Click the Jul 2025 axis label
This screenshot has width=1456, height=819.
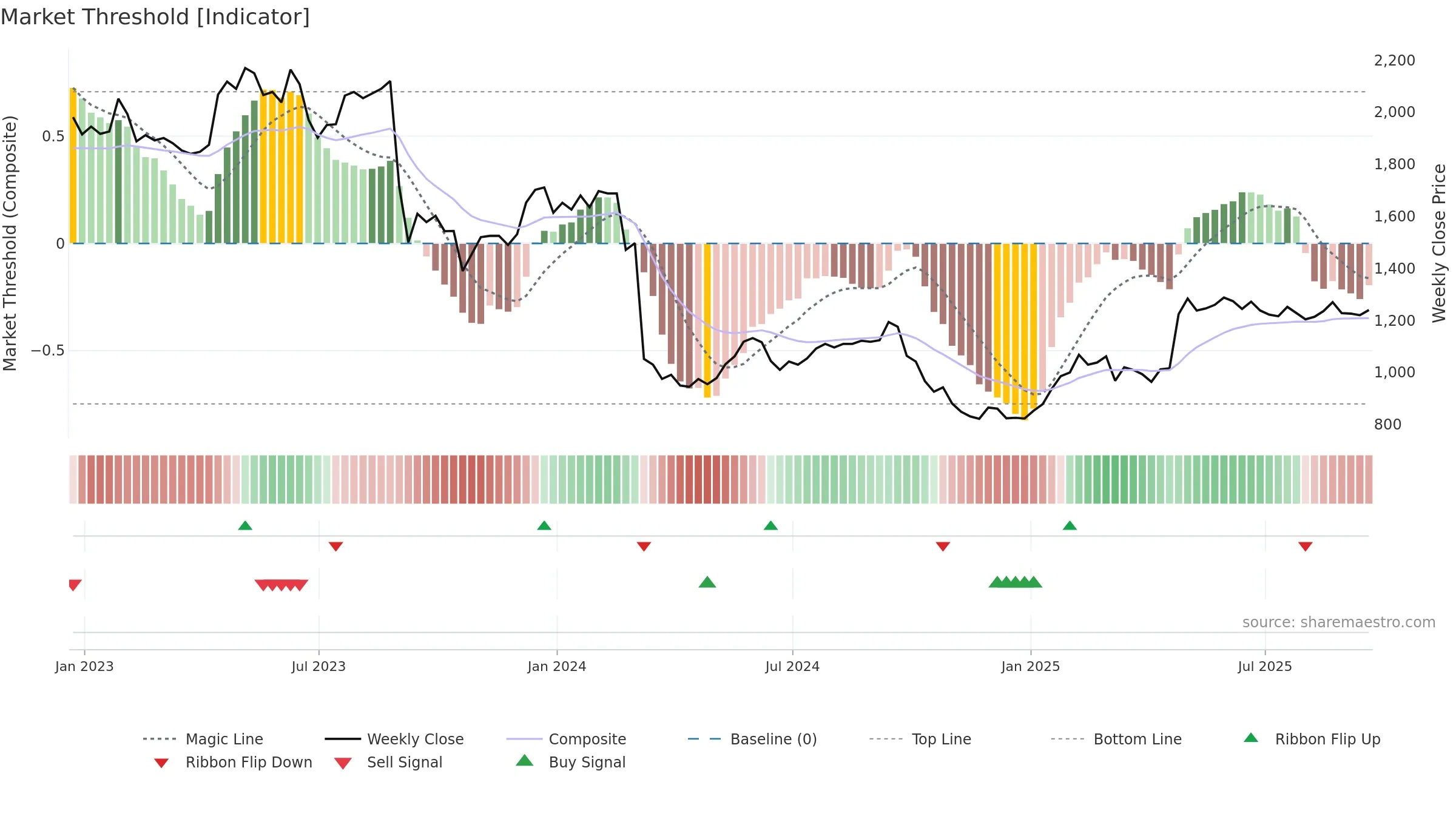(1265, 666)
